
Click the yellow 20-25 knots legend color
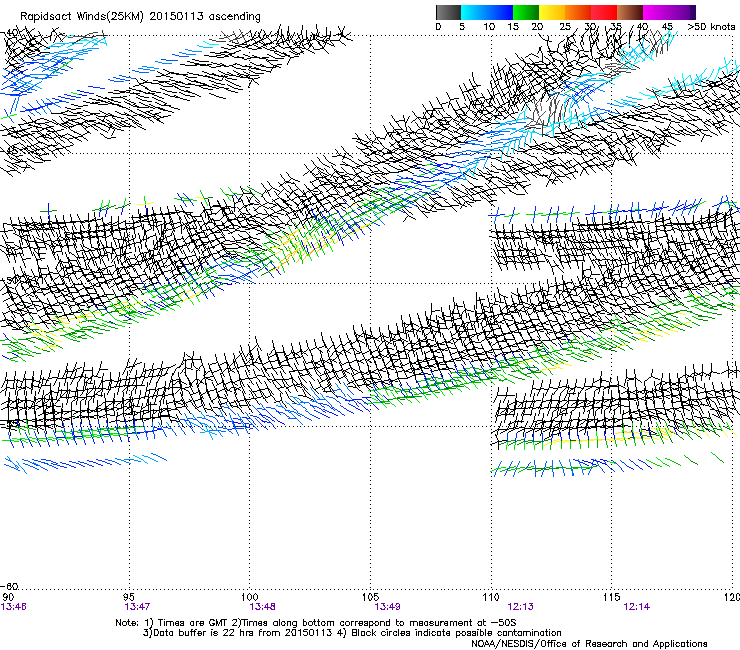(x=552, y=12)
